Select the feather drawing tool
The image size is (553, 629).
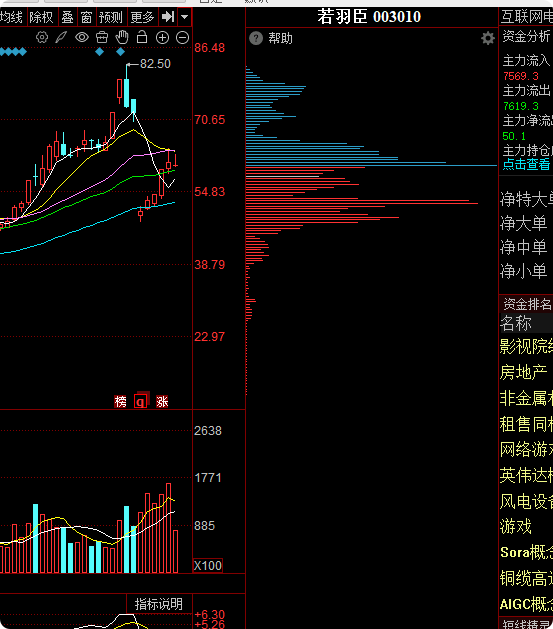click(x=61, y=38)
